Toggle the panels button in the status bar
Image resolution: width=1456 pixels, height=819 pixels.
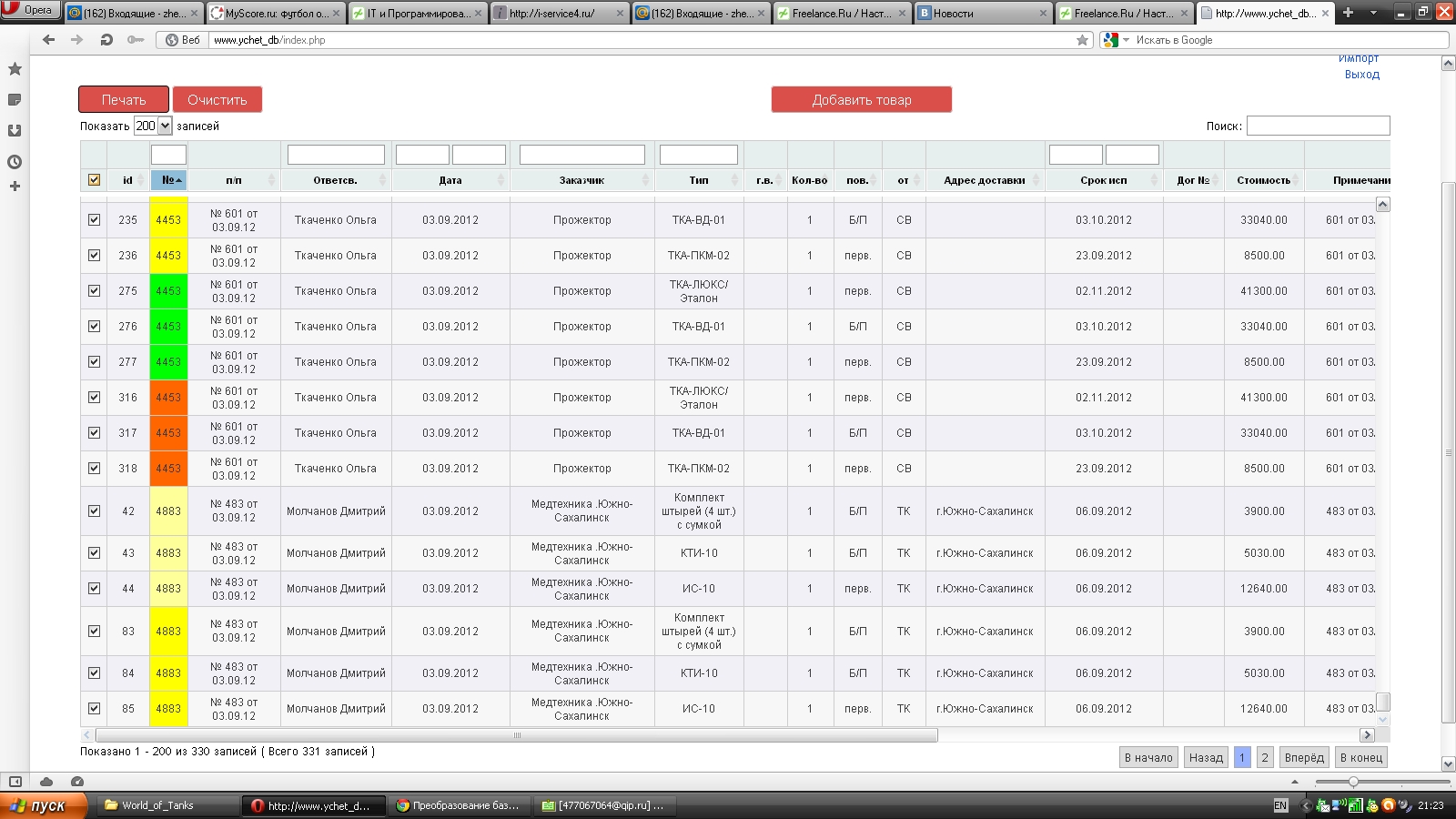[15, 782]
